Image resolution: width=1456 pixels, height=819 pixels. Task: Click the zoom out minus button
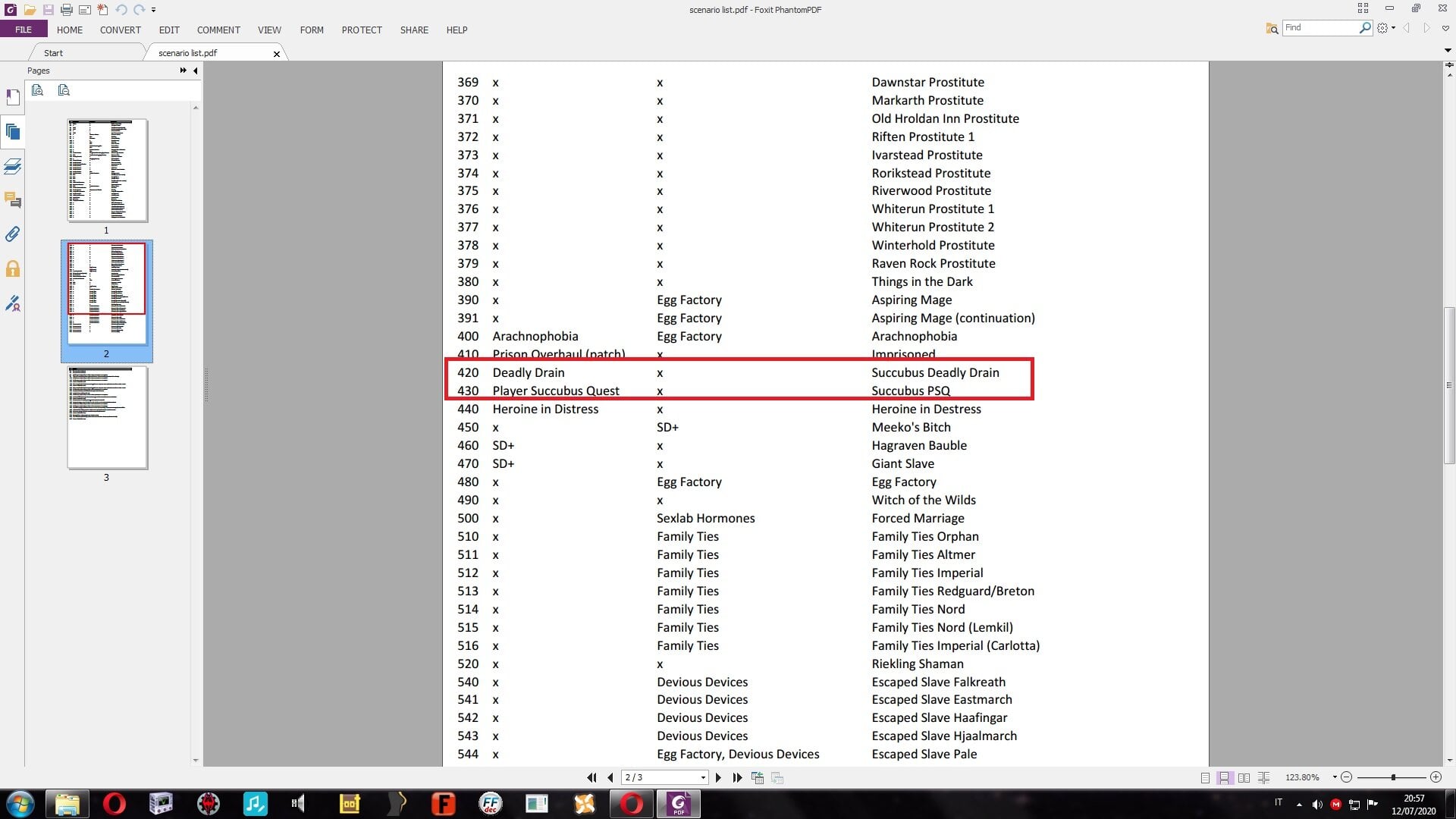click(x=1347, y=777)
